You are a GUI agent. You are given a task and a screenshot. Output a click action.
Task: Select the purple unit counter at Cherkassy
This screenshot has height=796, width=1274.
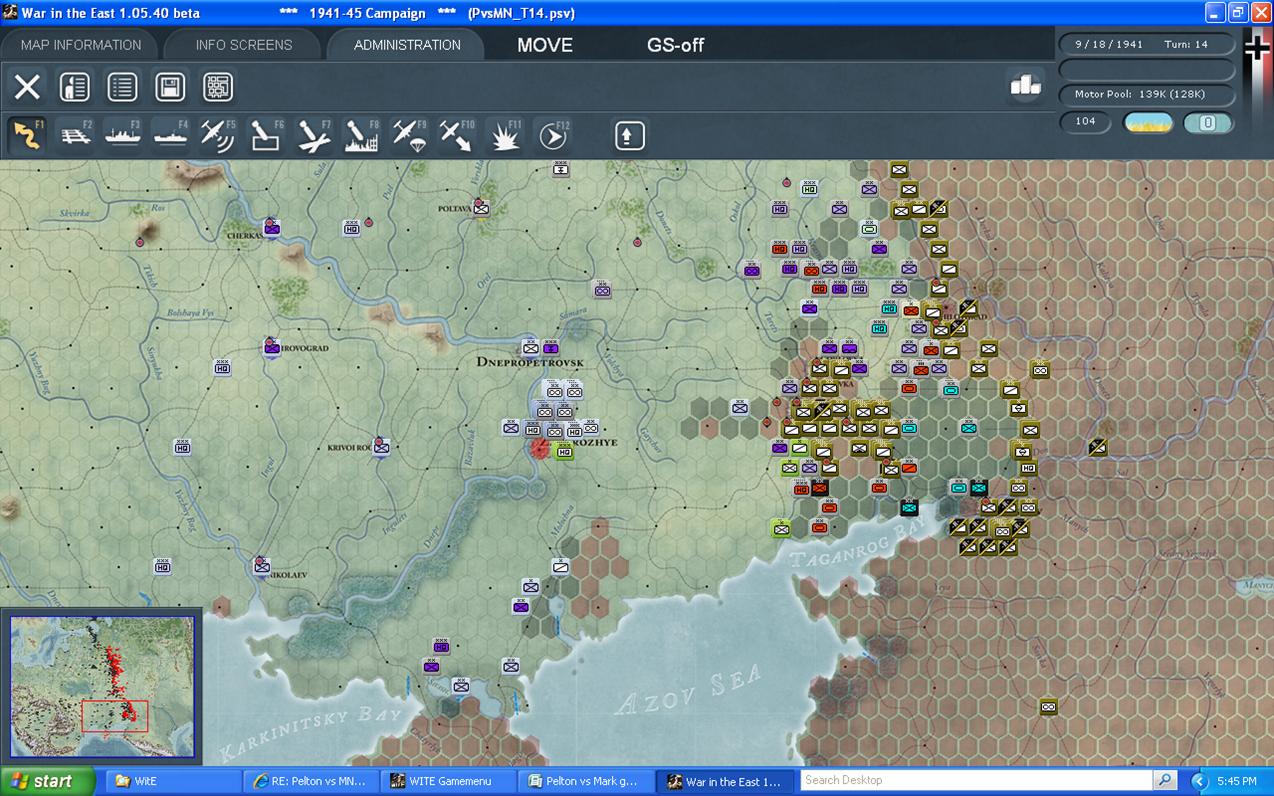point(272,228)
